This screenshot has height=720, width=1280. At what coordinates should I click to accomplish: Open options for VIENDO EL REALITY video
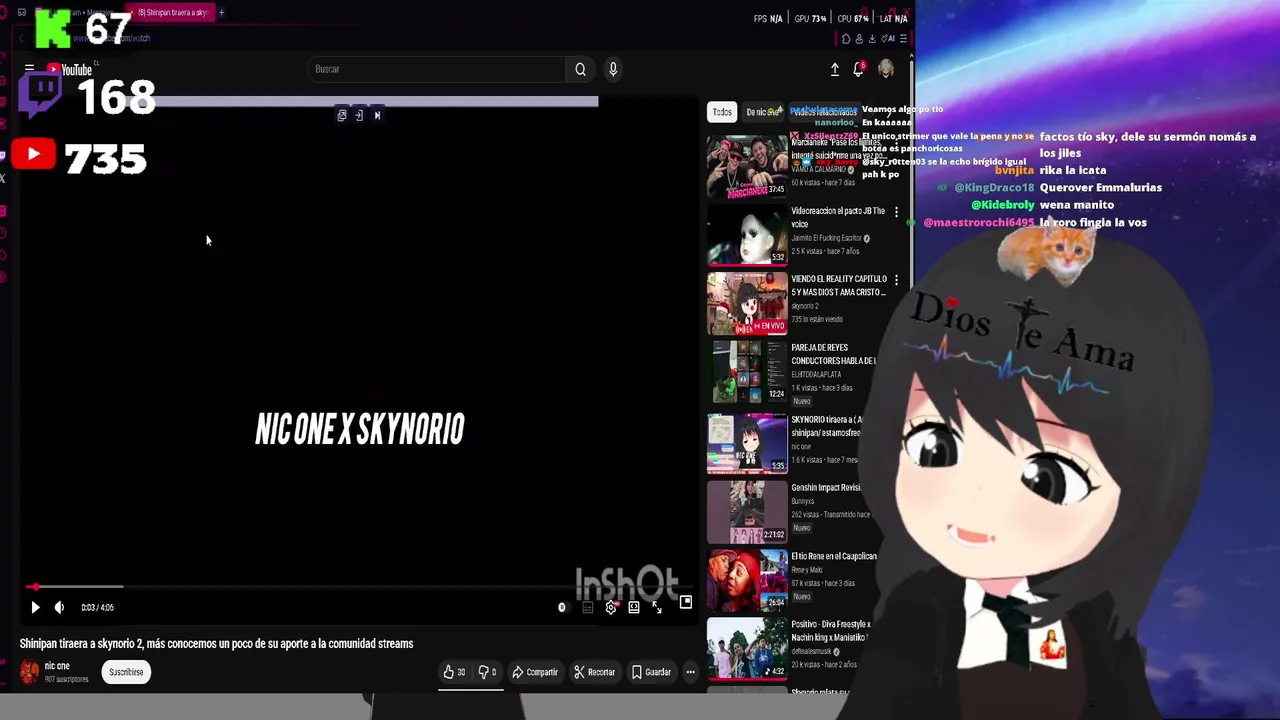[896, 280]
